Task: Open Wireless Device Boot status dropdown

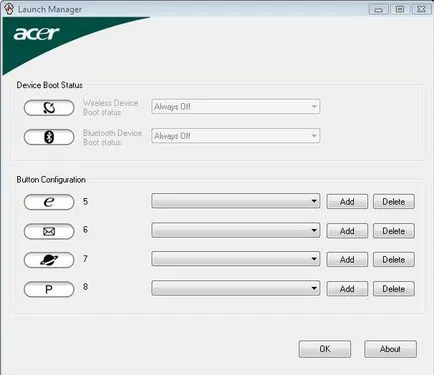Action: tap(236, 107)
